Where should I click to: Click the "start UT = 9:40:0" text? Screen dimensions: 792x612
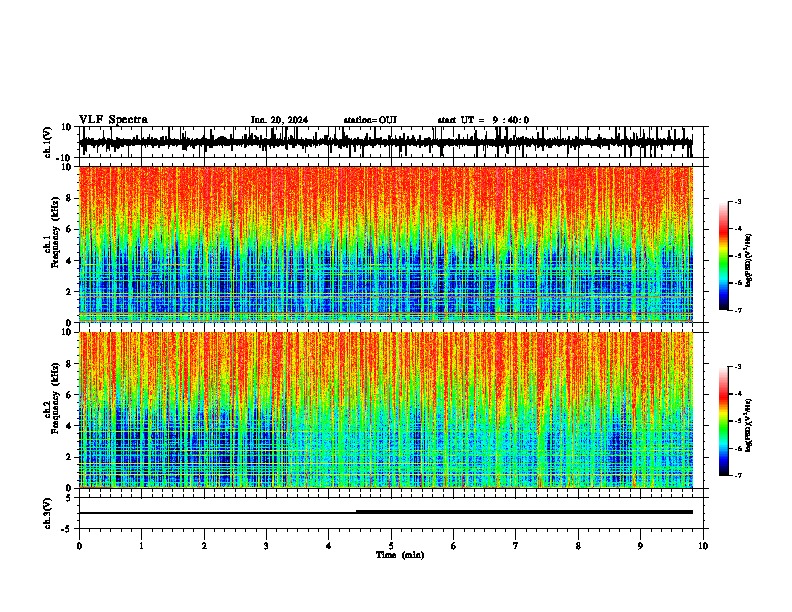483,120
